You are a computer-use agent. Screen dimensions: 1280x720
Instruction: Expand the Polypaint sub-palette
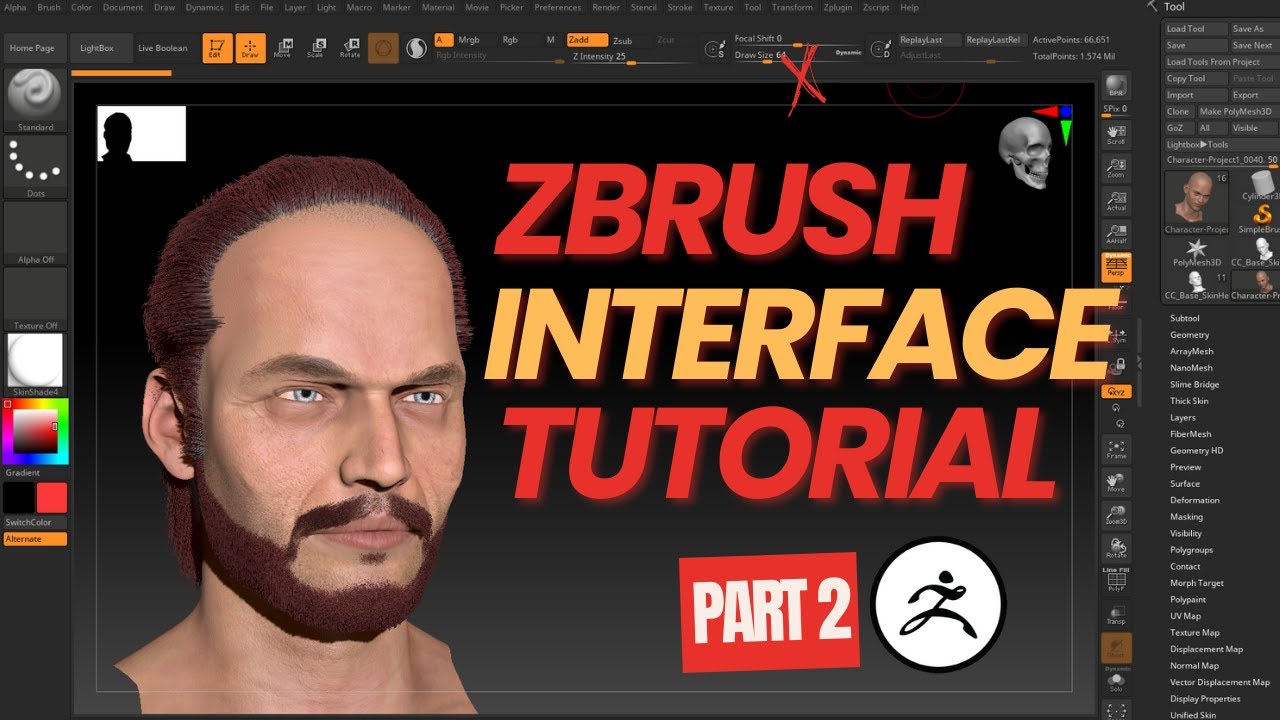tap(1188, 599)
